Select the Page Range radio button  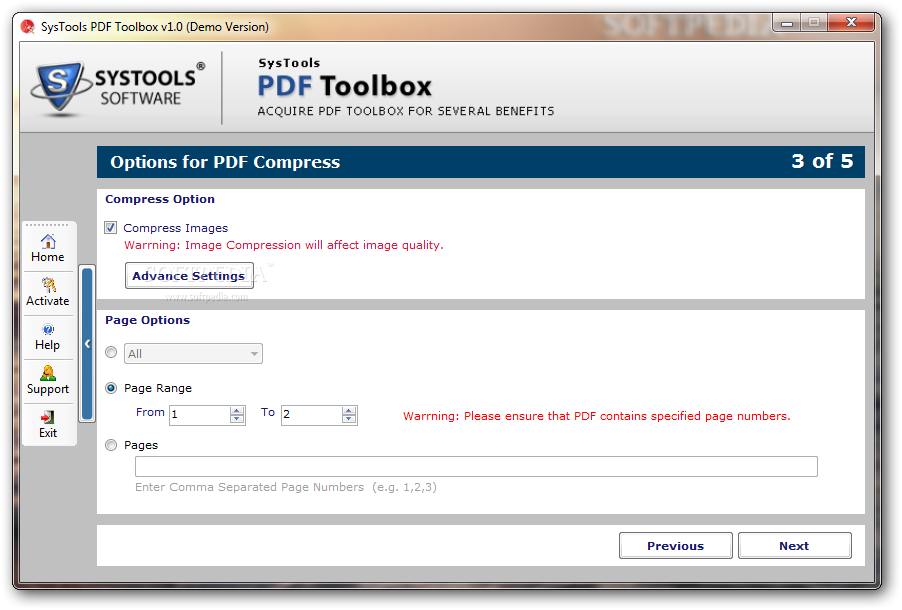(111, 388)
